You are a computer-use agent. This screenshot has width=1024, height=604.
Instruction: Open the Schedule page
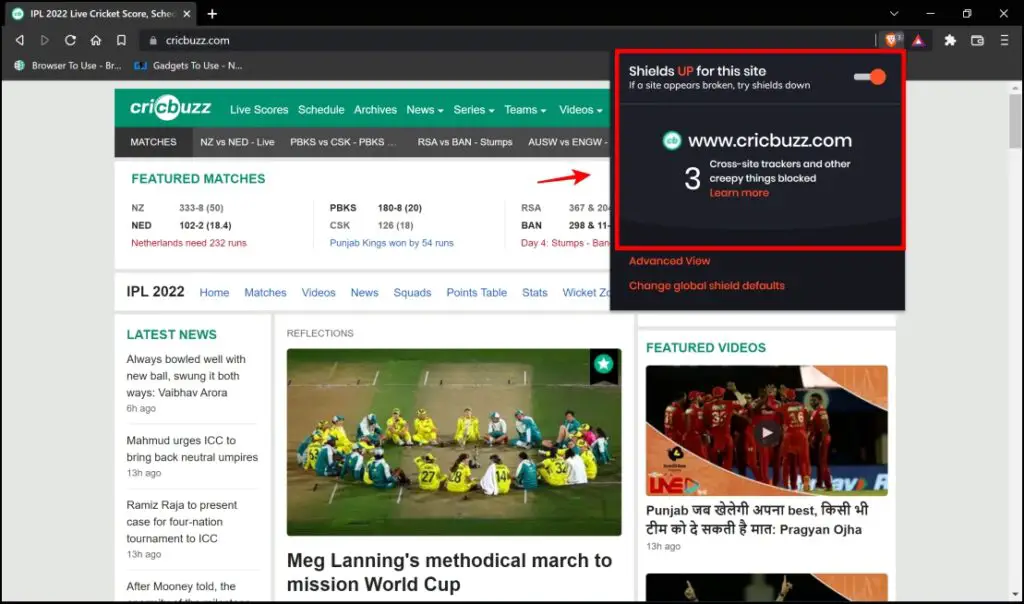click(x=321, y=110)
